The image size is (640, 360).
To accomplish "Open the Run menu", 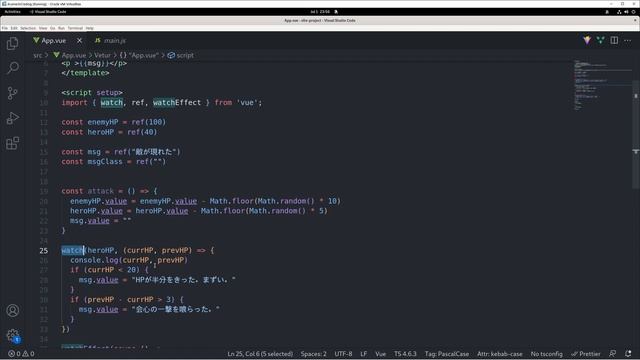I will click(61, 28).
